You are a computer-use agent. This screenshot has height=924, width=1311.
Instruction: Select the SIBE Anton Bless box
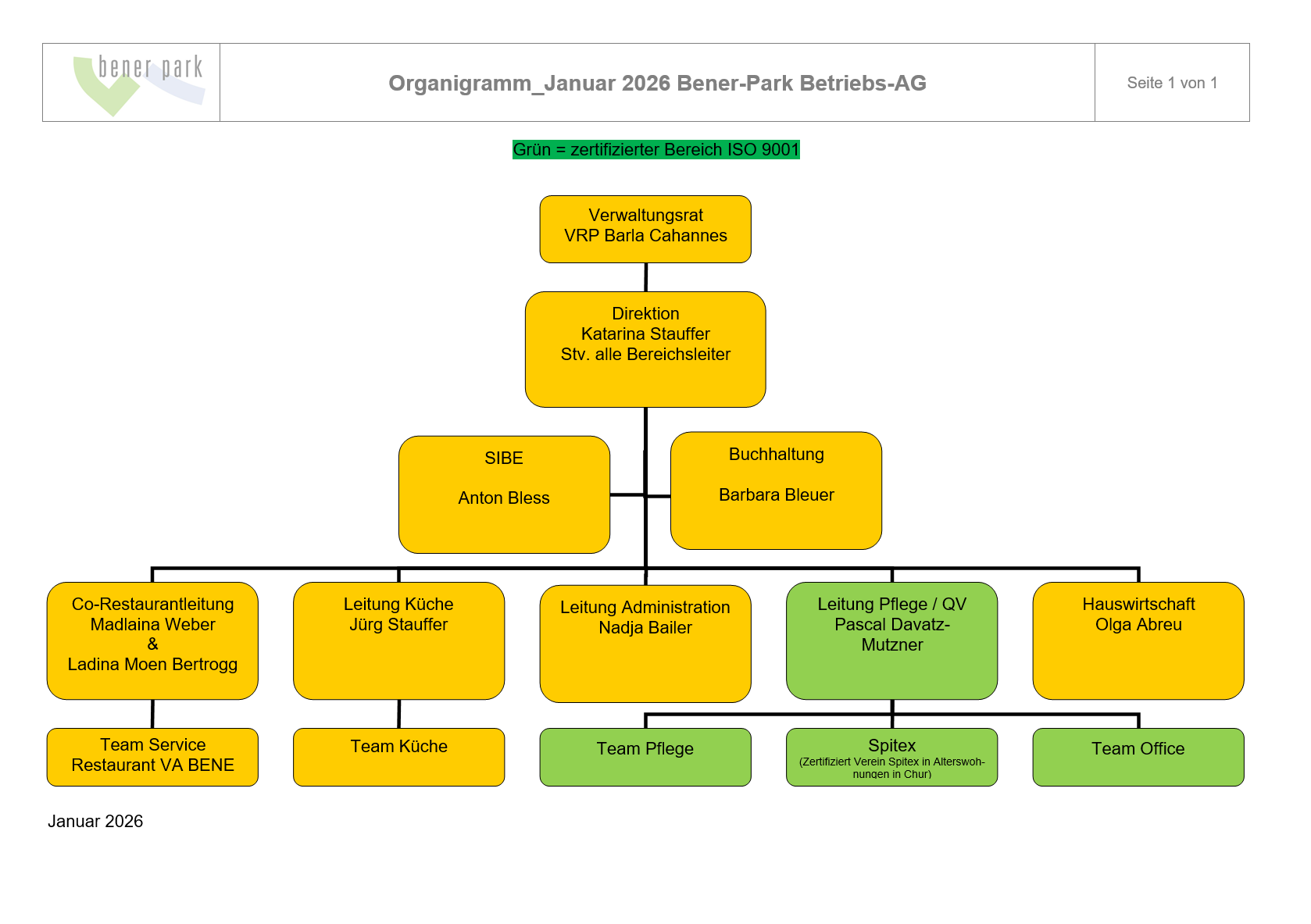point(504,493)
